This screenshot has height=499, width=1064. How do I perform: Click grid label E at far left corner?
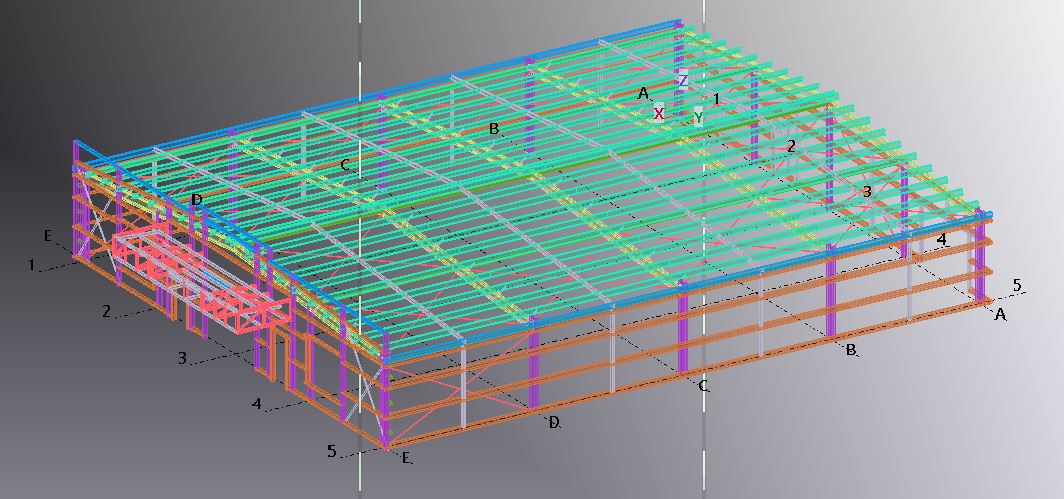point(47,236)
